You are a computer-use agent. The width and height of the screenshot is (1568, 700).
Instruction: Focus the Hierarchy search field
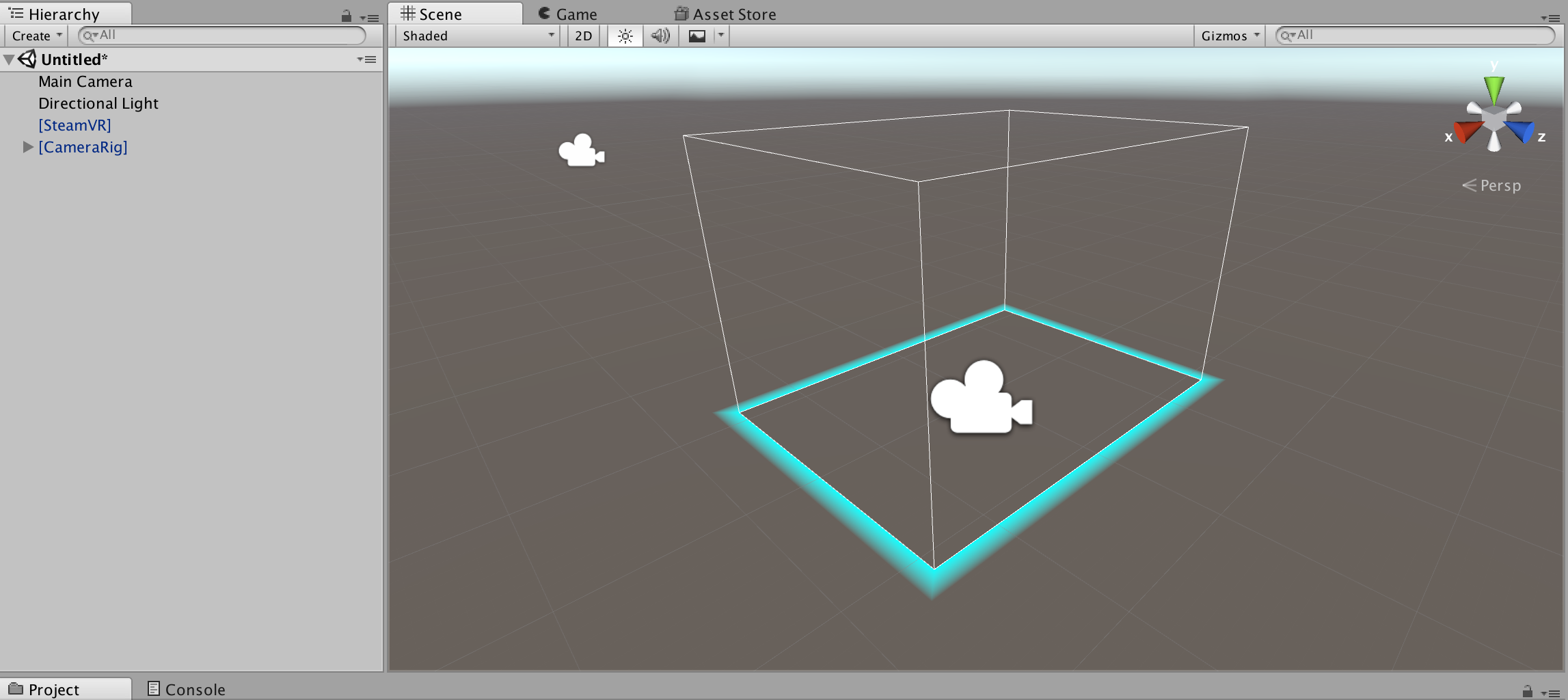(222, 36)
